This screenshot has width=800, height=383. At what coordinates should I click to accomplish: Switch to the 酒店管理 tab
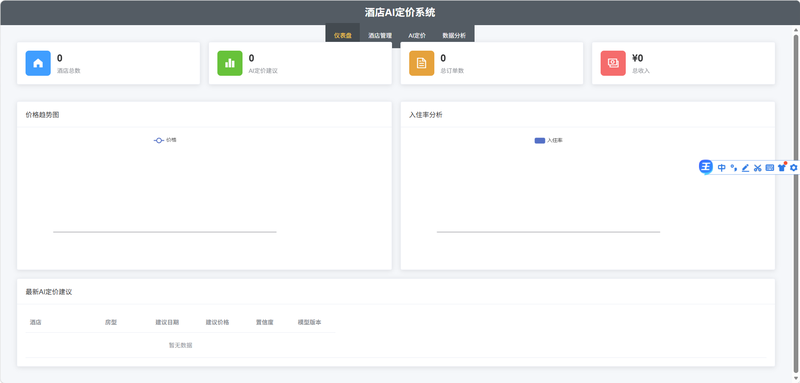380,36
